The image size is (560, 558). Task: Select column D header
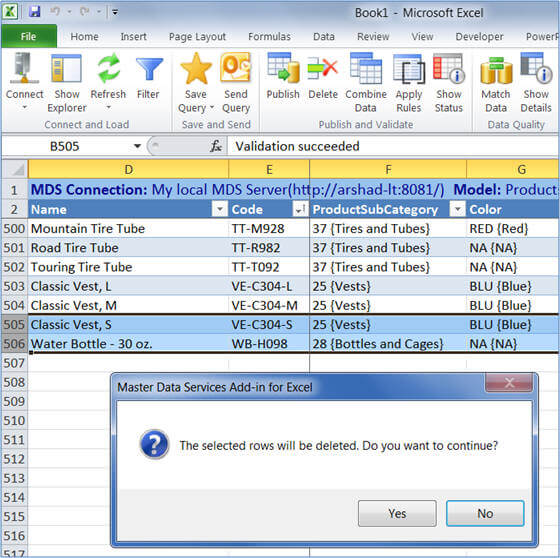coord(128,169)
